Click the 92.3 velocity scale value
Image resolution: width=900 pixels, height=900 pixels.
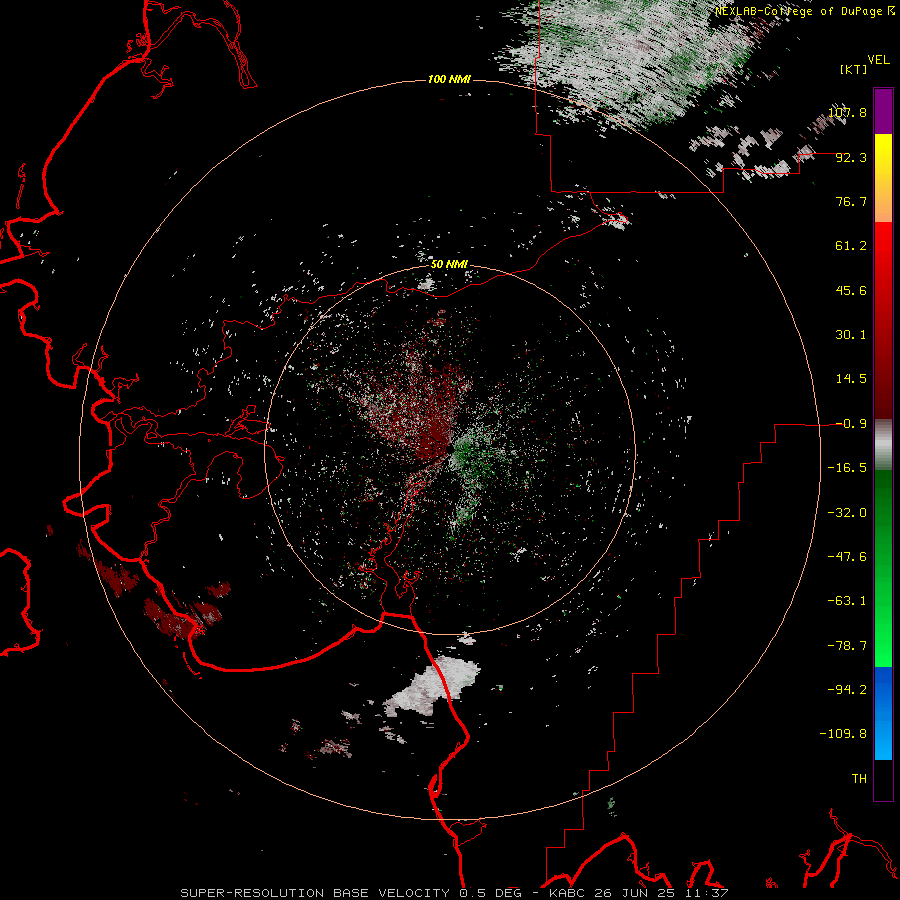click(851, 157)
